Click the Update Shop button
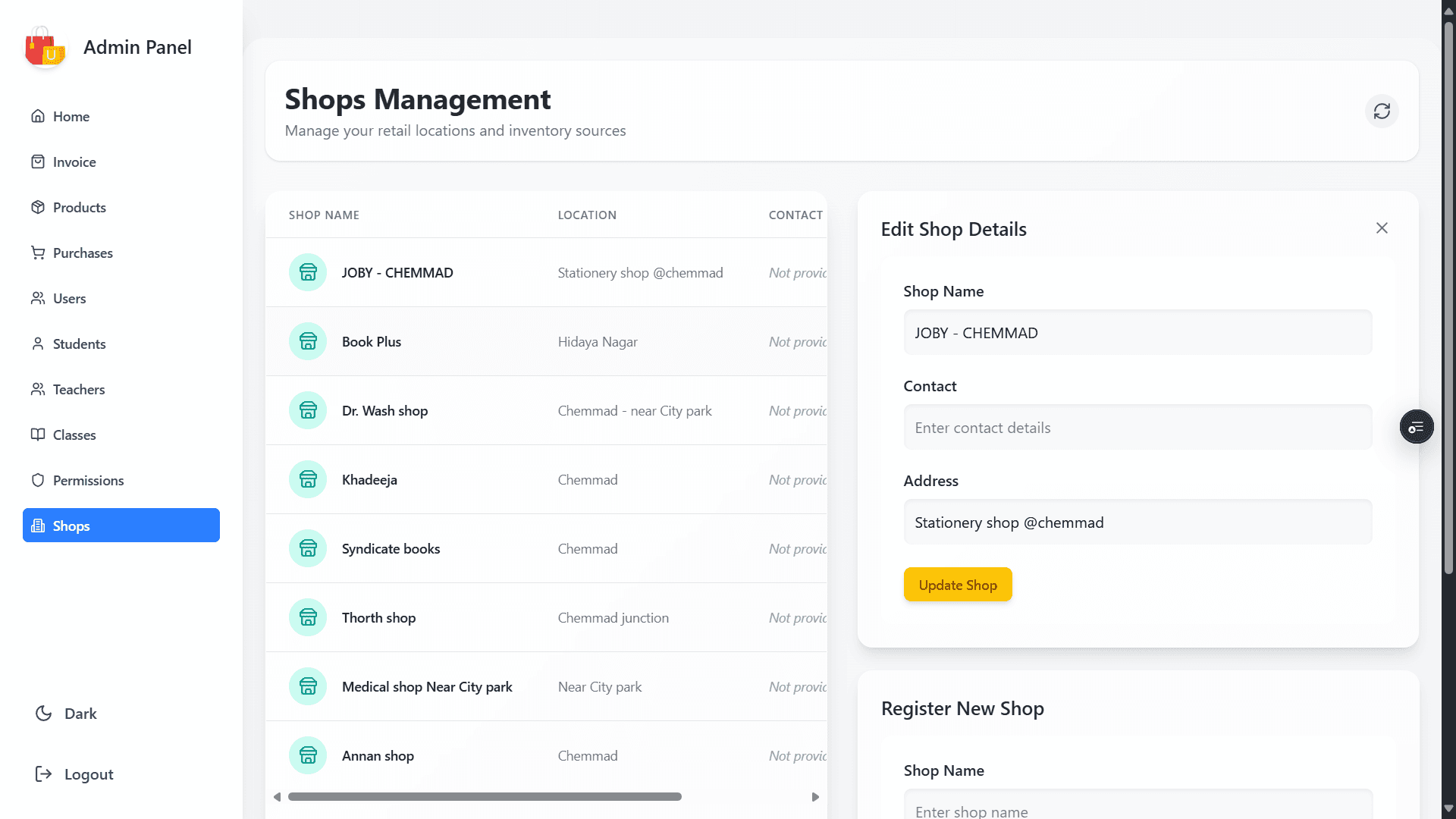 (x=958, y=585)
